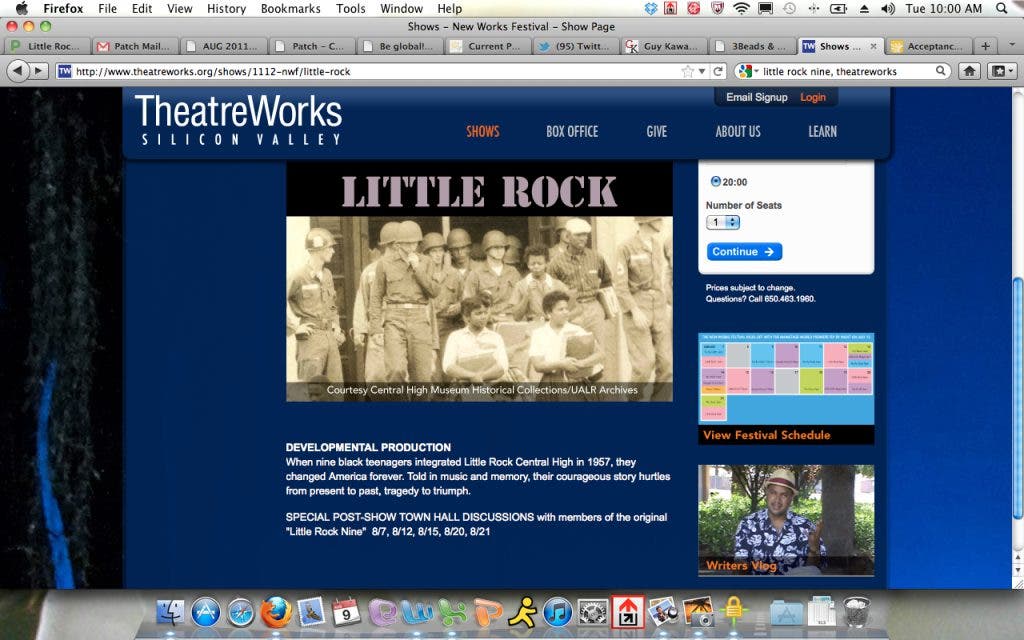The width and height of the screenshot is (1024, 640).
Task: Open iCal from the Dock
Action: pos(346,613)
